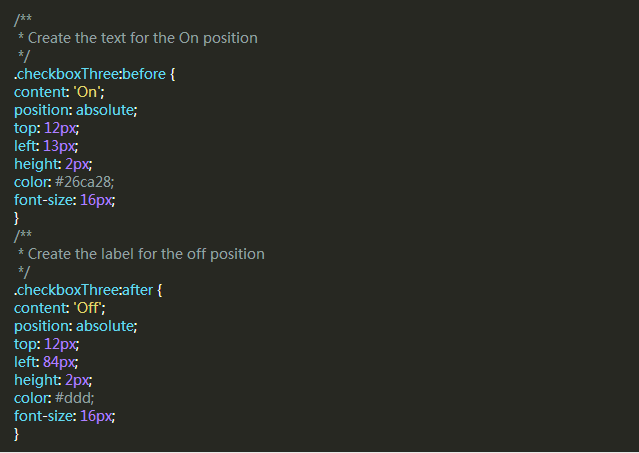Click the comment 'Create the label for the off position'
Image resolution: width=639 pixels, height=453 pixels.
[146, 254]
